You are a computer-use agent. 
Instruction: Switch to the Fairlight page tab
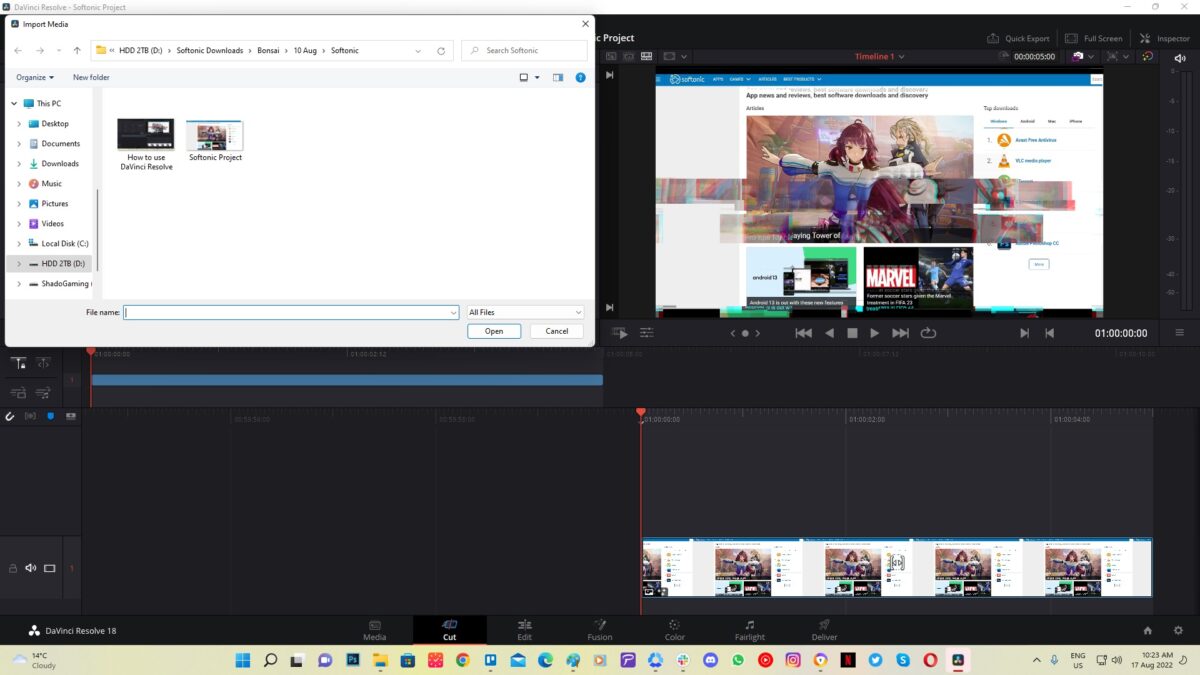[750, 629]
